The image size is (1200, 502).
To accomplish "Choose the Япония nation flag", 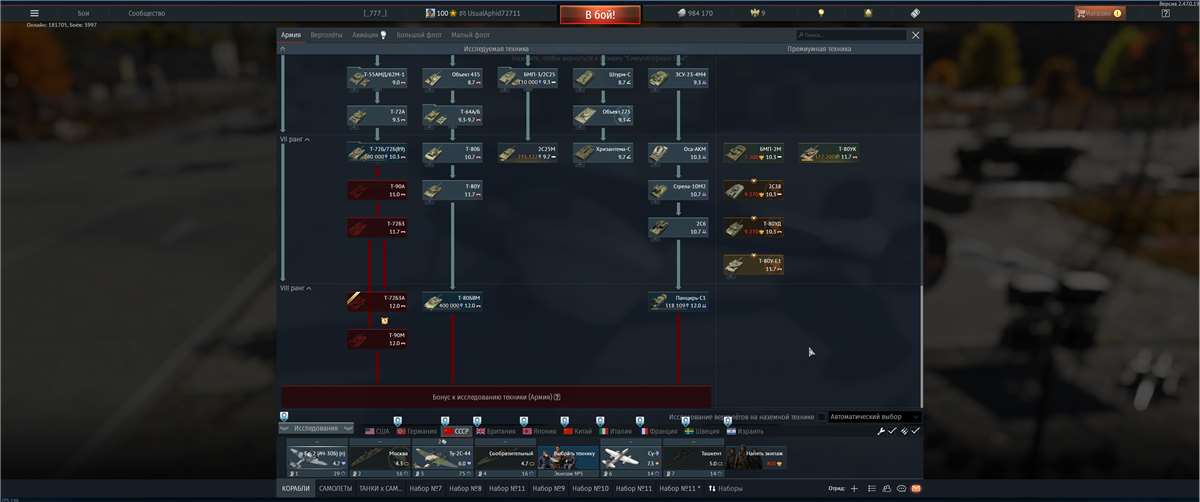I will (539, 431).
